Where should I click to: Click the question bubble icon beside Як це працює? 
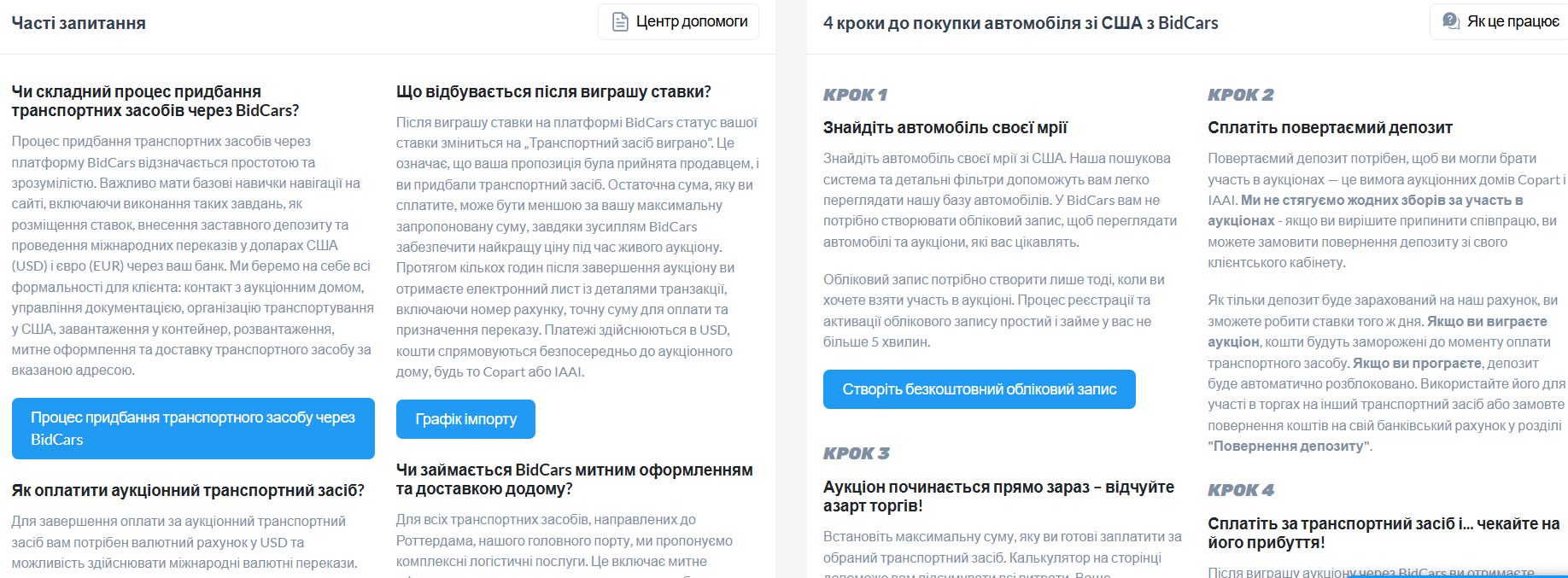tap(1451, 21)
